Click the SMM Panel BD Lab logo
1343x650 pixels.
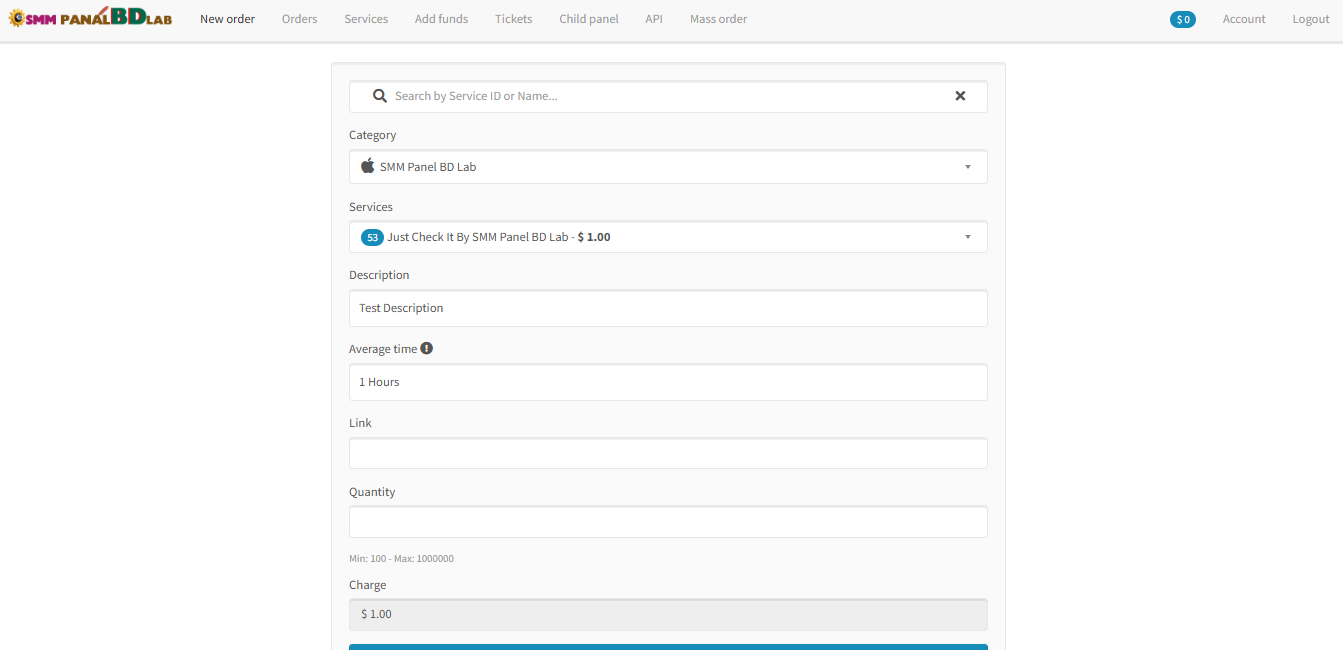click(x=90, y=18)
